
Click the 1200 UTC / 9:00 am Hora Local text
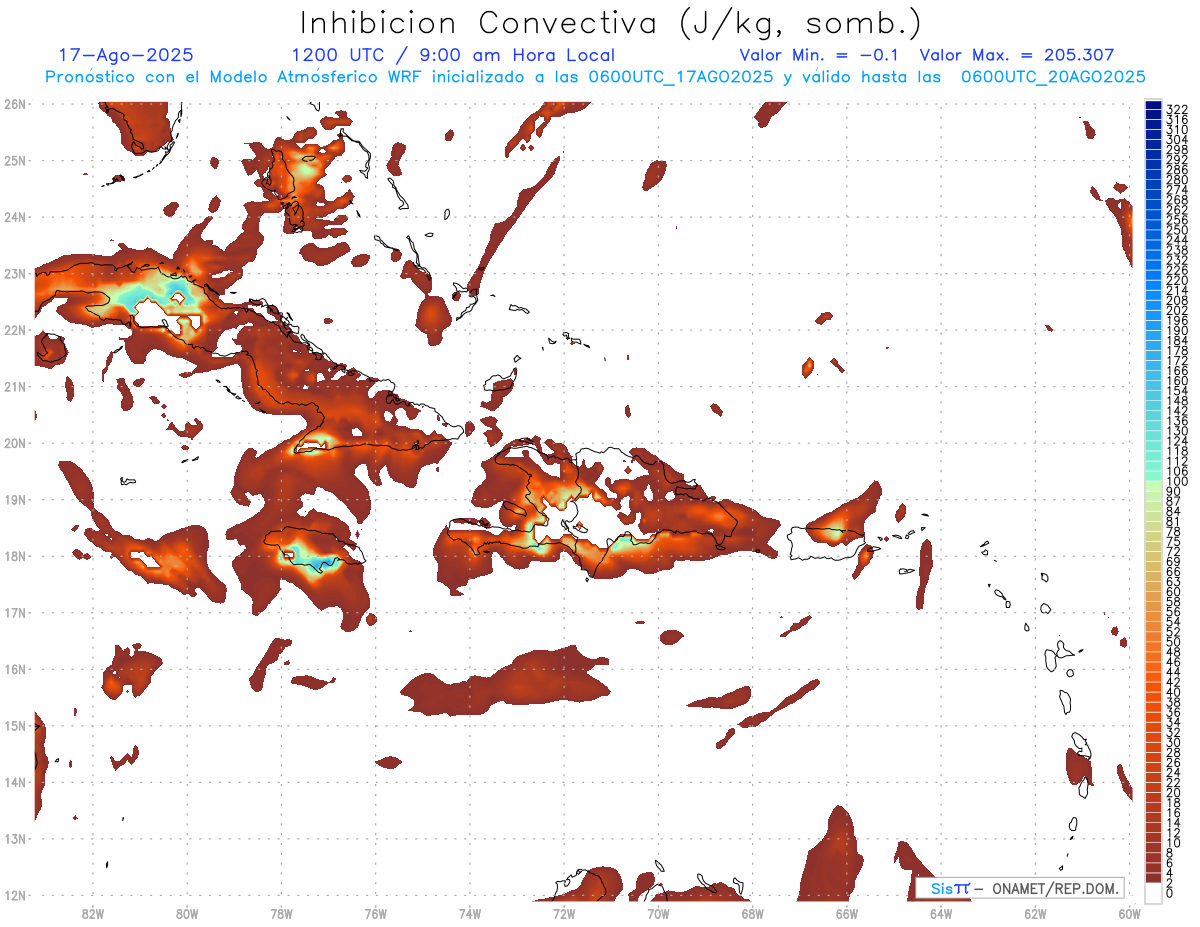coord(453,55)
